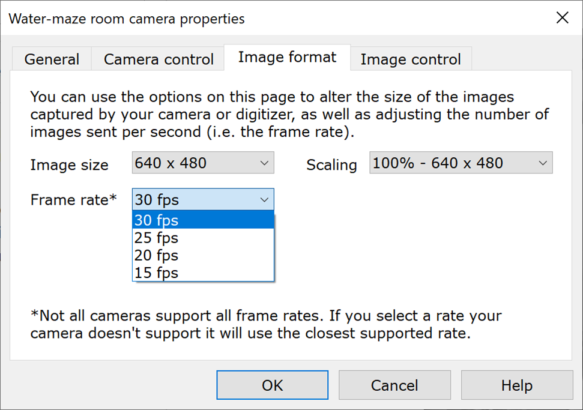The width and height of the screenshot is (583, 410).
Task: Pick 25 fps from the frame rate list
Action: [203, 238]
